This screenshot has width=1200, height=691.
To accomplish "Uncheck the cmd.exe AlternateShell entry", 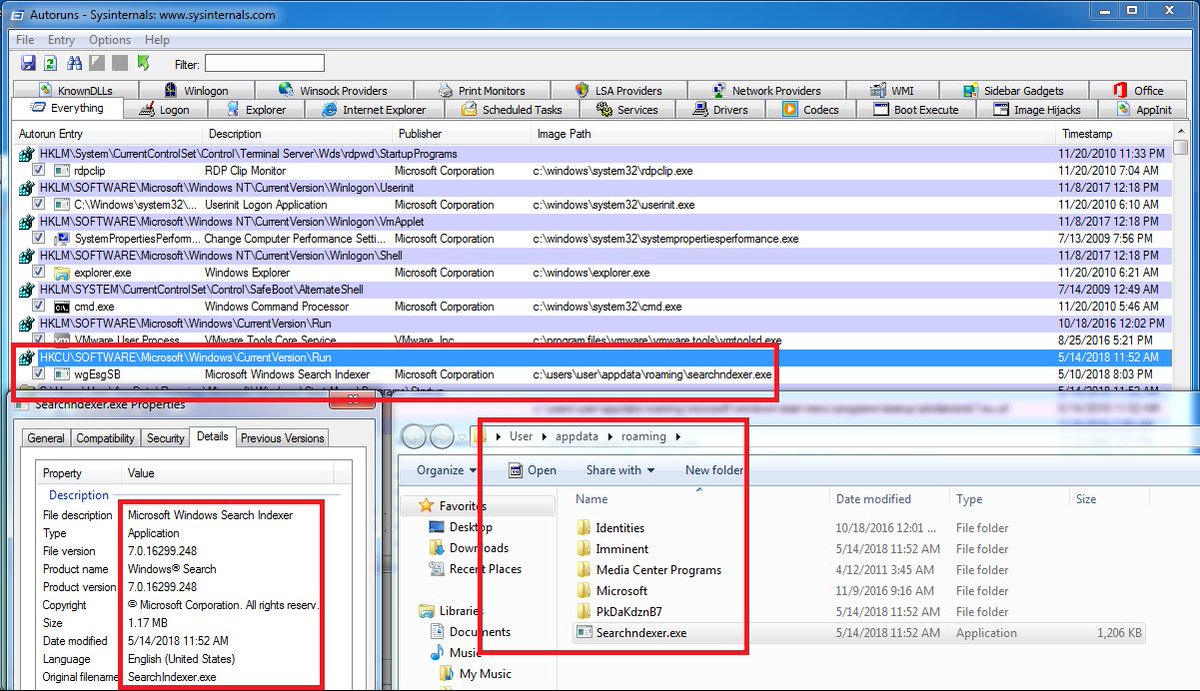I will tap(39, 307).
